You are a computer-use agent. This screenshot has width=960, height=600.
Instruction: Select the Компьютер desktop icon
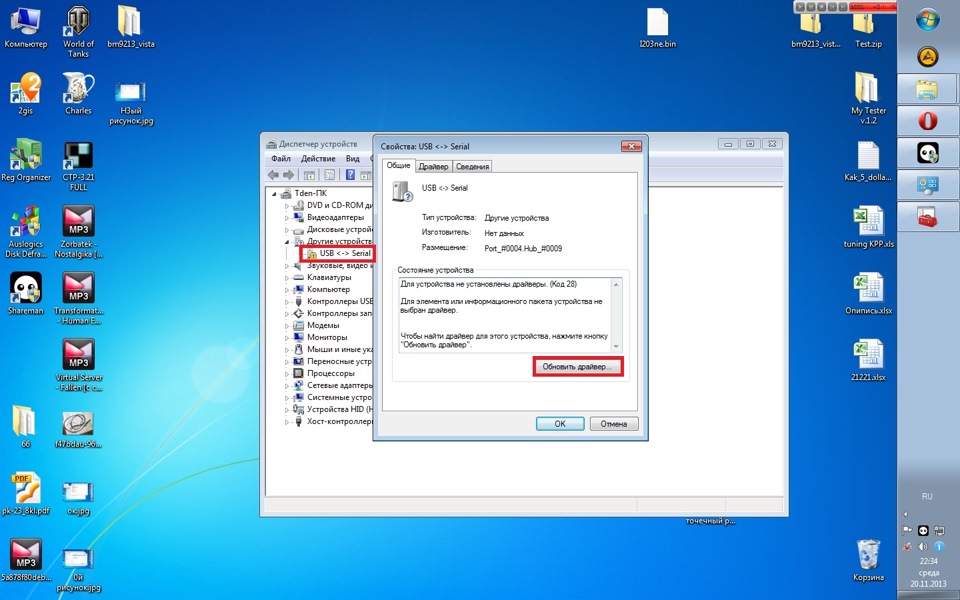(26, 27)
